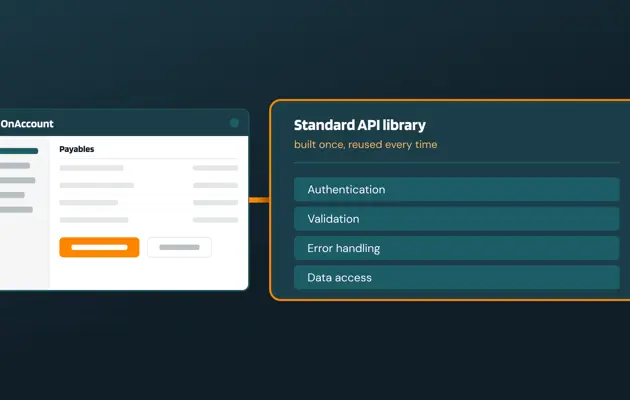
Task: Choose the Data access row
Action: point(456,277)
